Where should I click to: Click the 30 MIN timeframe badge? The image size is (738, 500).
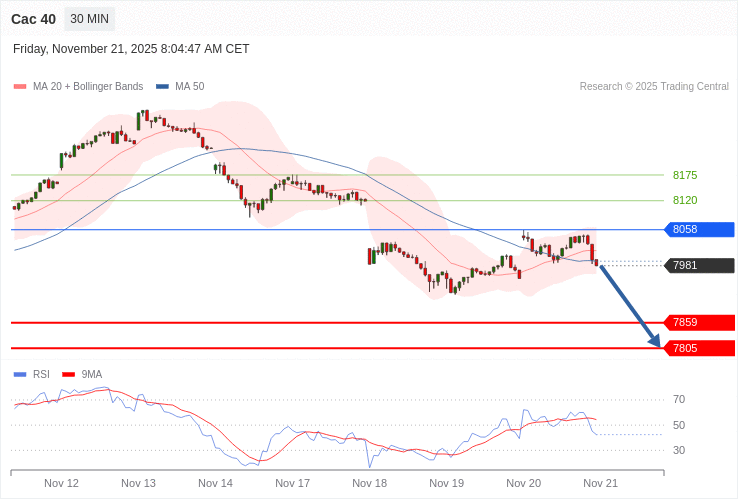pos(89,19)
